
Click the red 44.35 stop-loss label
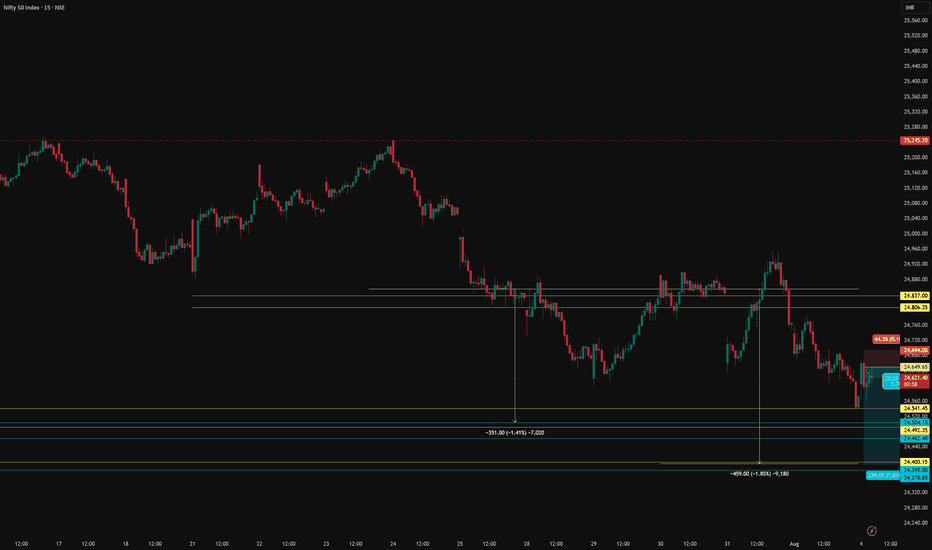pyautogui.click(x=886, y=339)
